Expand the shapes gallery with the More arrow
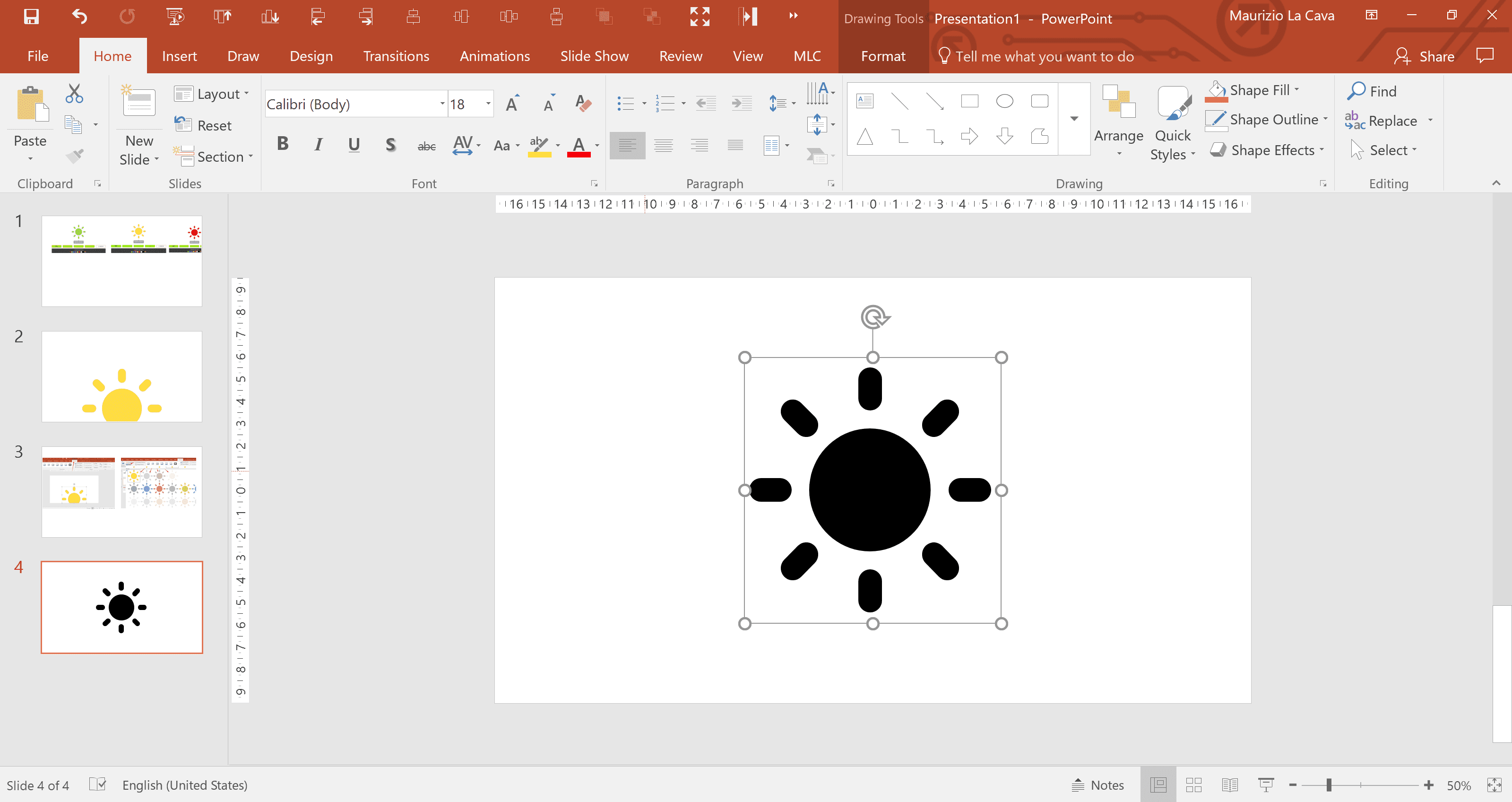 pyautogui.click(x=1074, y=118)
